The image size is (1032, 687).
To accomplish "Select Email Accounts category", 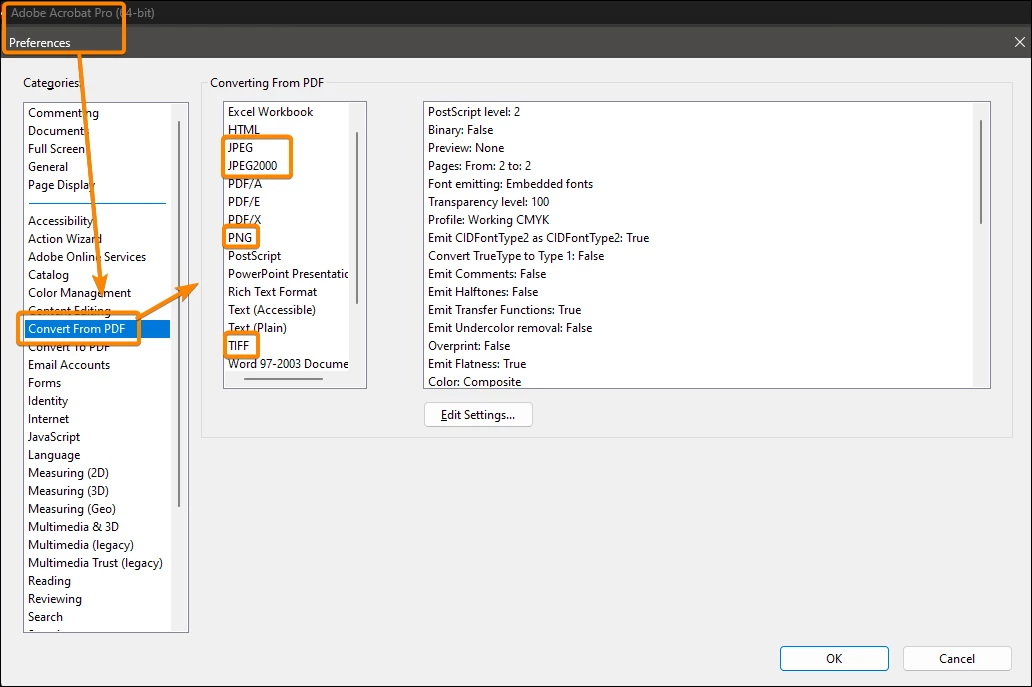I will click(x=69, y=365).
